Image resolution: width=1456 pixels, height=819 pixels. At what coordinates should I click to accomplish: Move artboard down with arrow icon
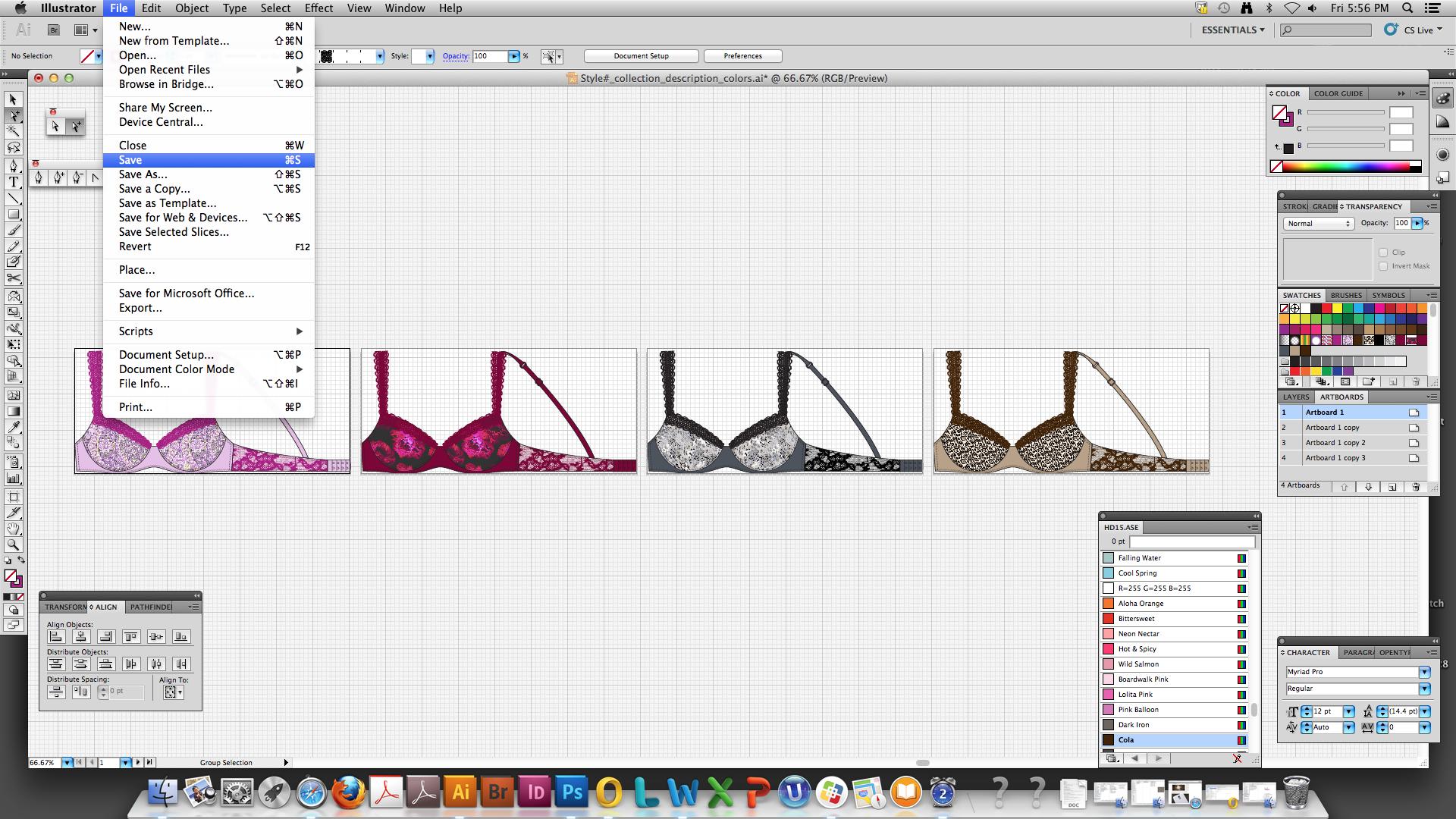point(1368,487)
